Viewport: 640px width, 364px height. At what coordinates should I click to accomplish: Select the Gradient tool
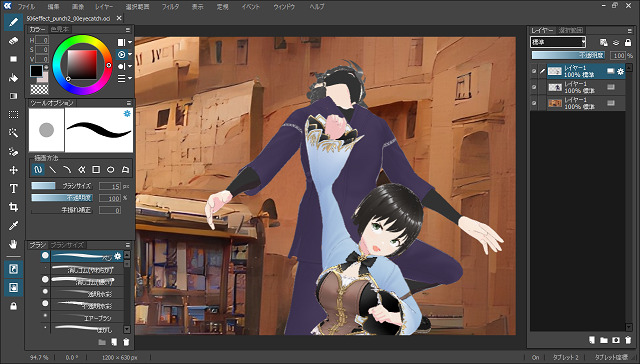(13, 96)
